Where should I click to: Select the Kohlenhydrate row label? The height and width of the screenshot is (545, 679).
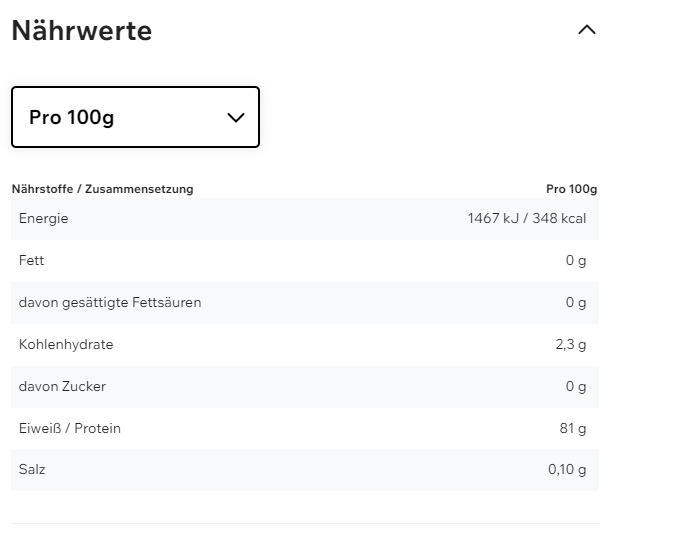(x=66, y=344)
